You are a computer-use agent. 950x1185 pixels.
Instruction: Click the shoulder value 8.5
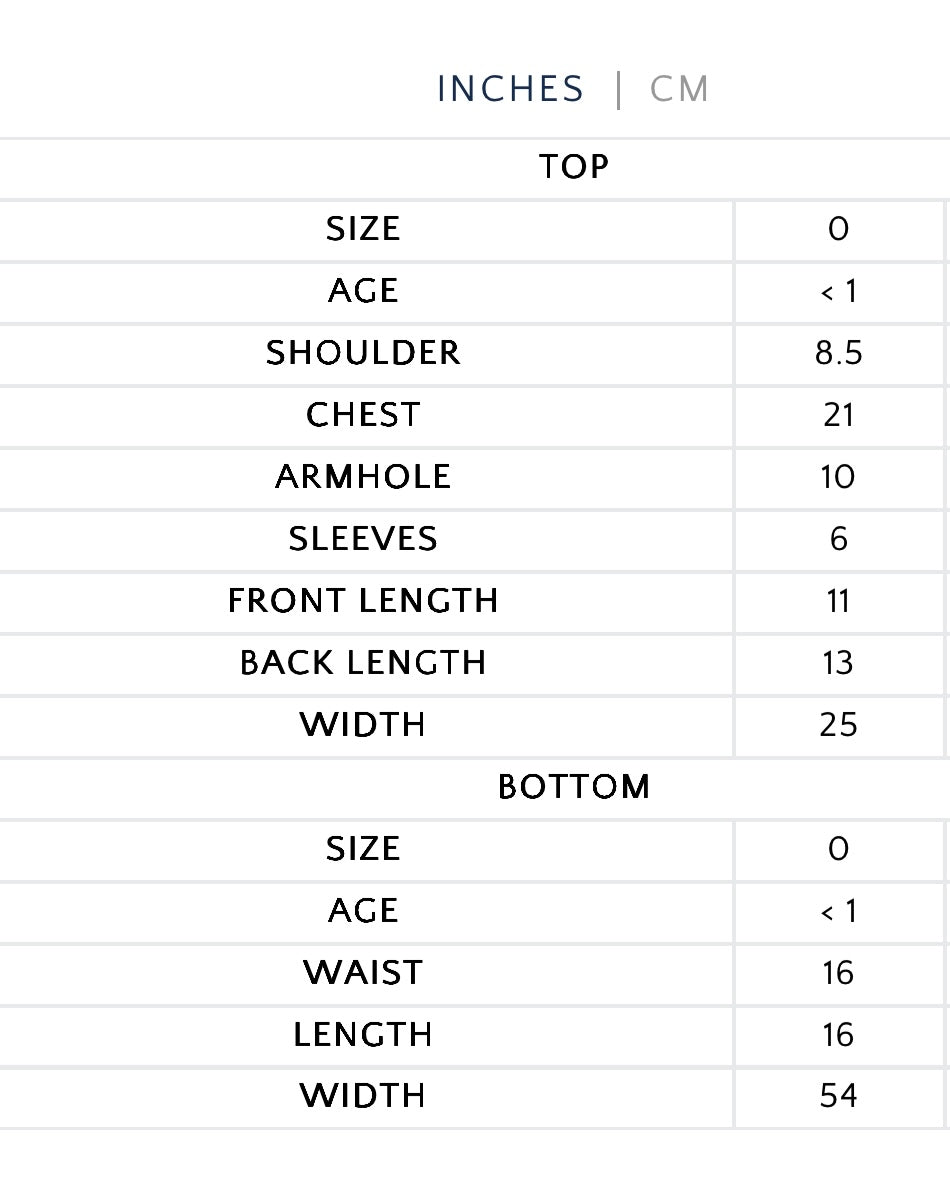click(x=838, y=353)
